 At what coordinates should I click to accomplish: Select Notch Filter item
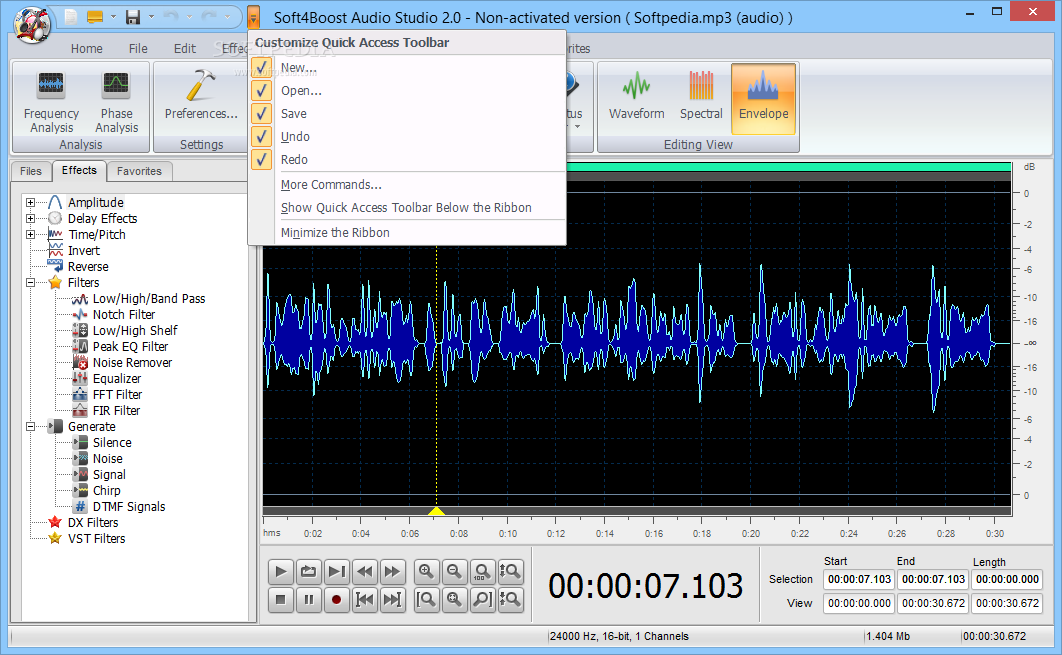123,314
